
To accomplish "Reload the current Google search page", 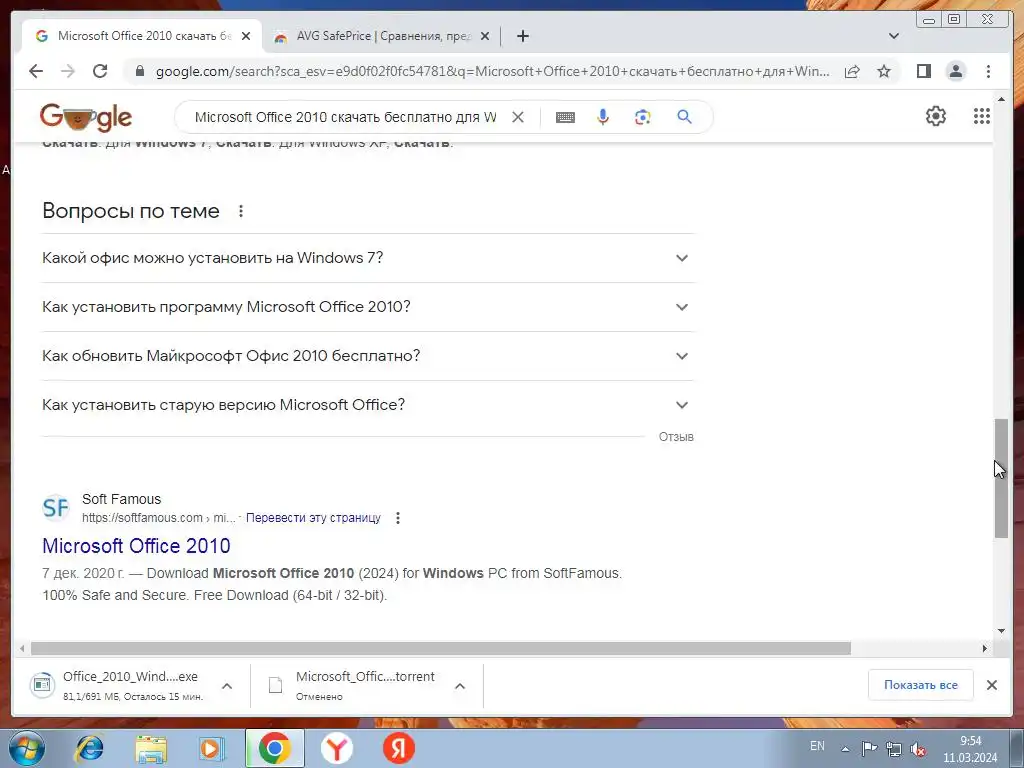I will (100, 71).
